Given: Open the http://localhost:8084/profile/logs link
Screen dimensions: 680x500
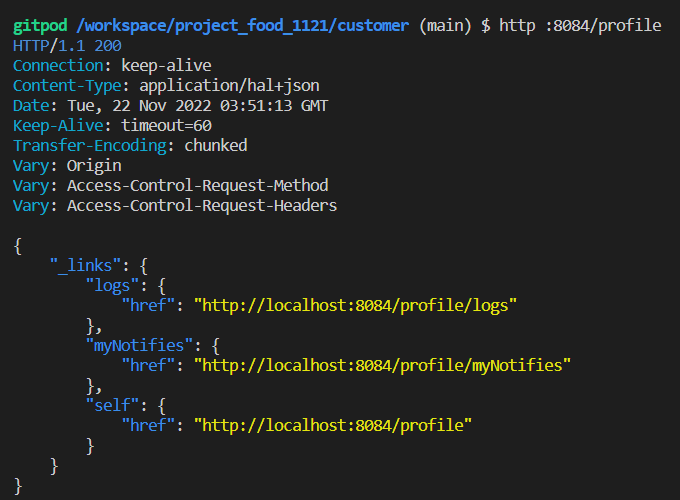Looking at the screenshot, I should pyautogui.click(x=355, y=306).
